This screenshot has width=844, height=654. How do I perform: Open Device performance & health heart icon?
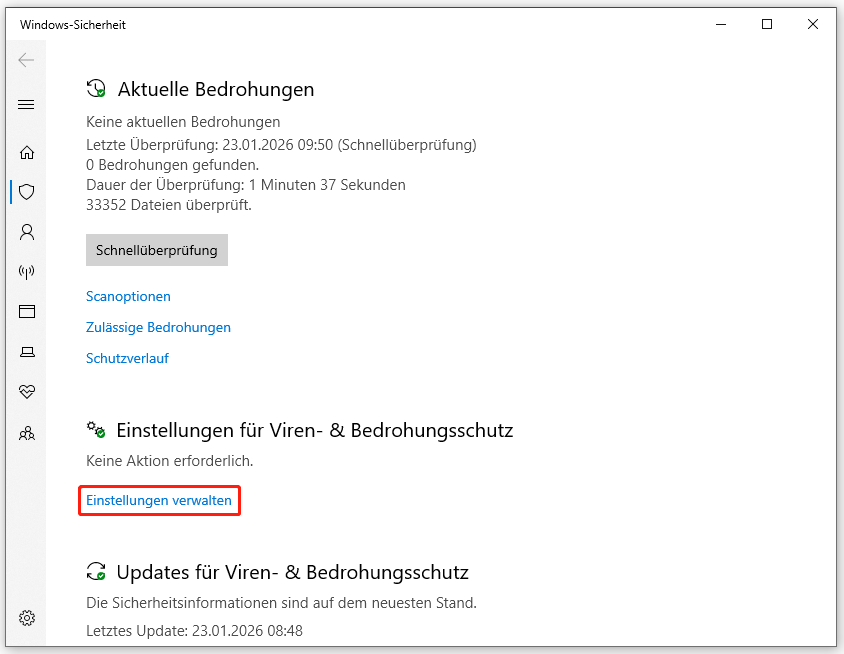coord(26,392)
